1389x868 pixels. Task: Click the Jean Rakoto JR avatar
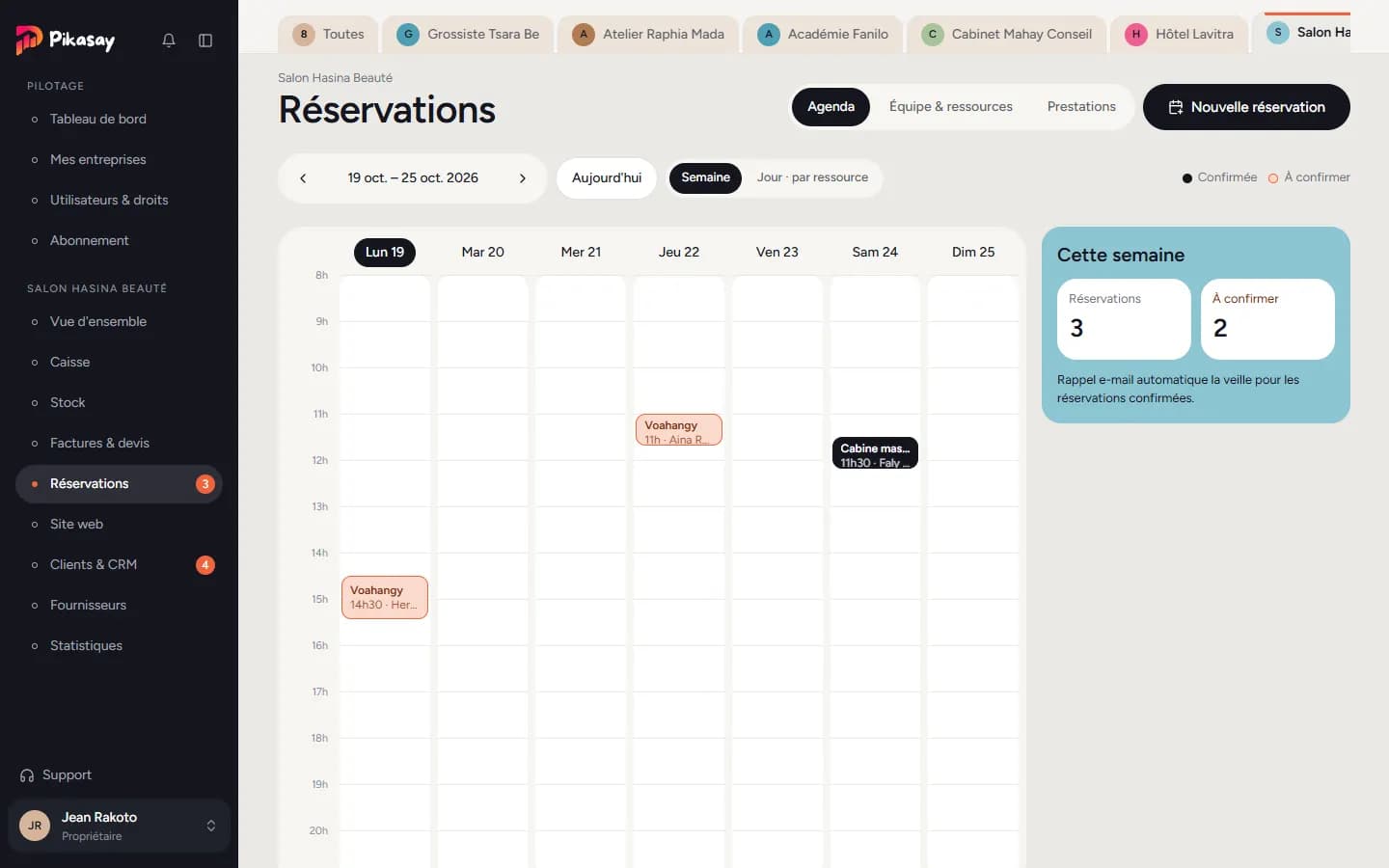pyautogui.click(x=35, y=826)
